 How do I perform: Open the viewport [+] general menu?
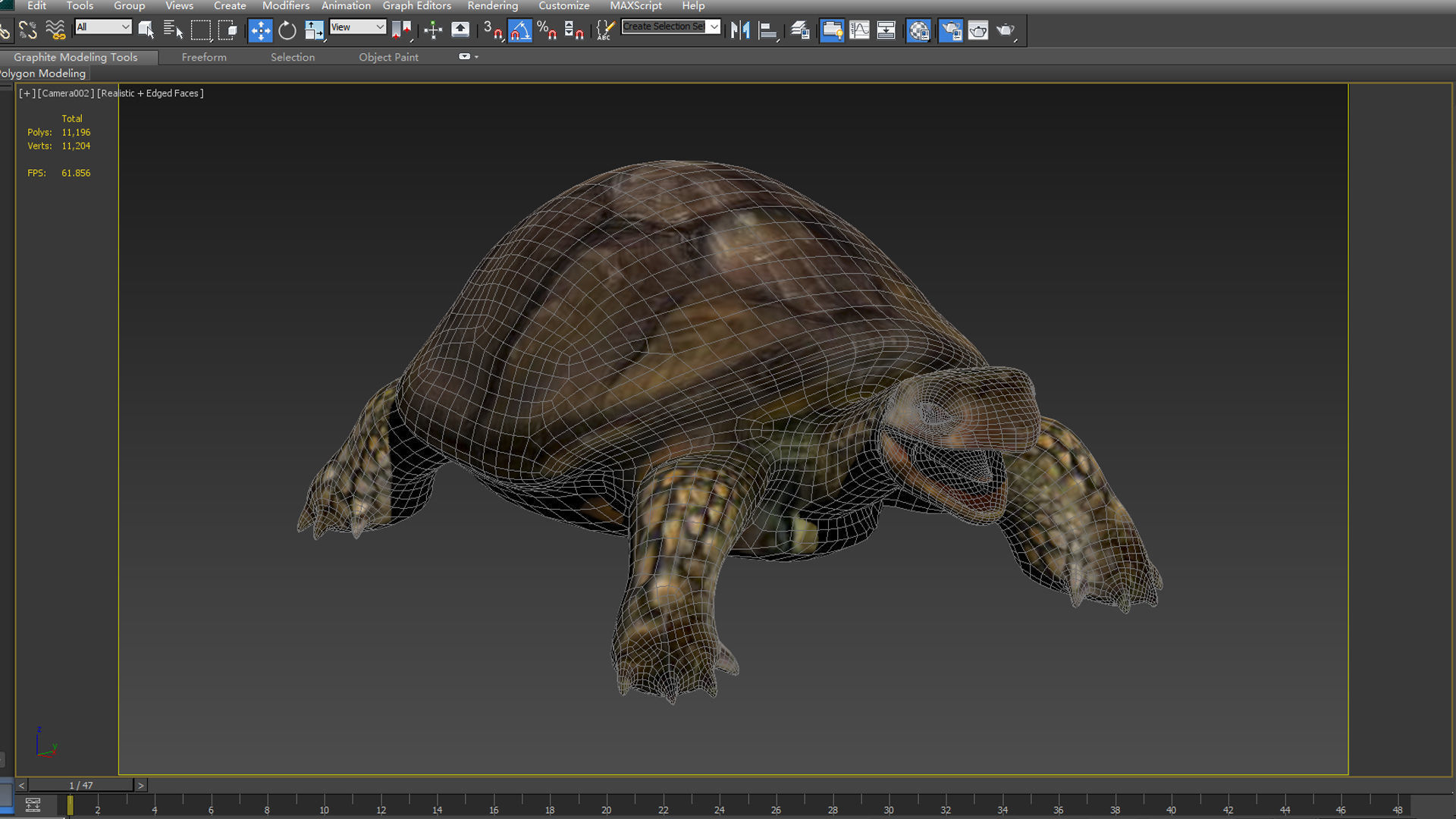pos(27,93)
